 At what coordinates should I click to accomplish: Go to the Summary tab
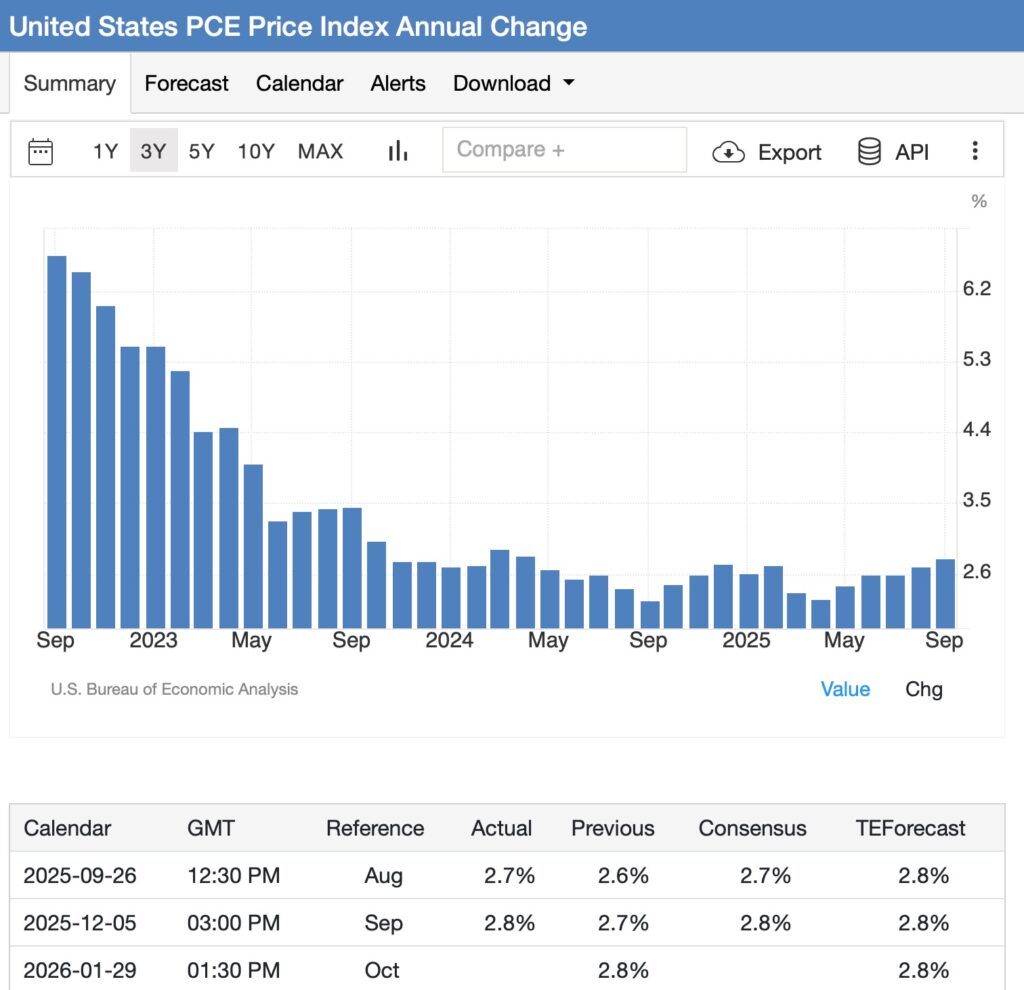69,83
